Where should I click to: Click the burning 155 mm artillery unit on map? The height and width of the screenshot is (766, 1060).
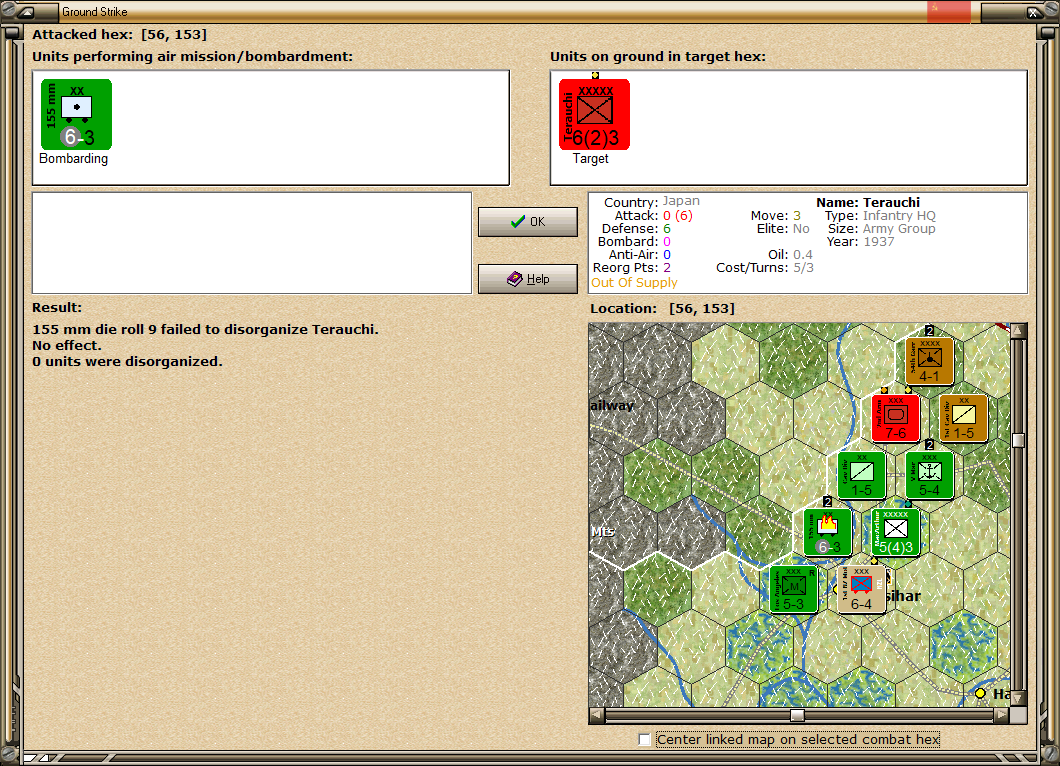827,533
